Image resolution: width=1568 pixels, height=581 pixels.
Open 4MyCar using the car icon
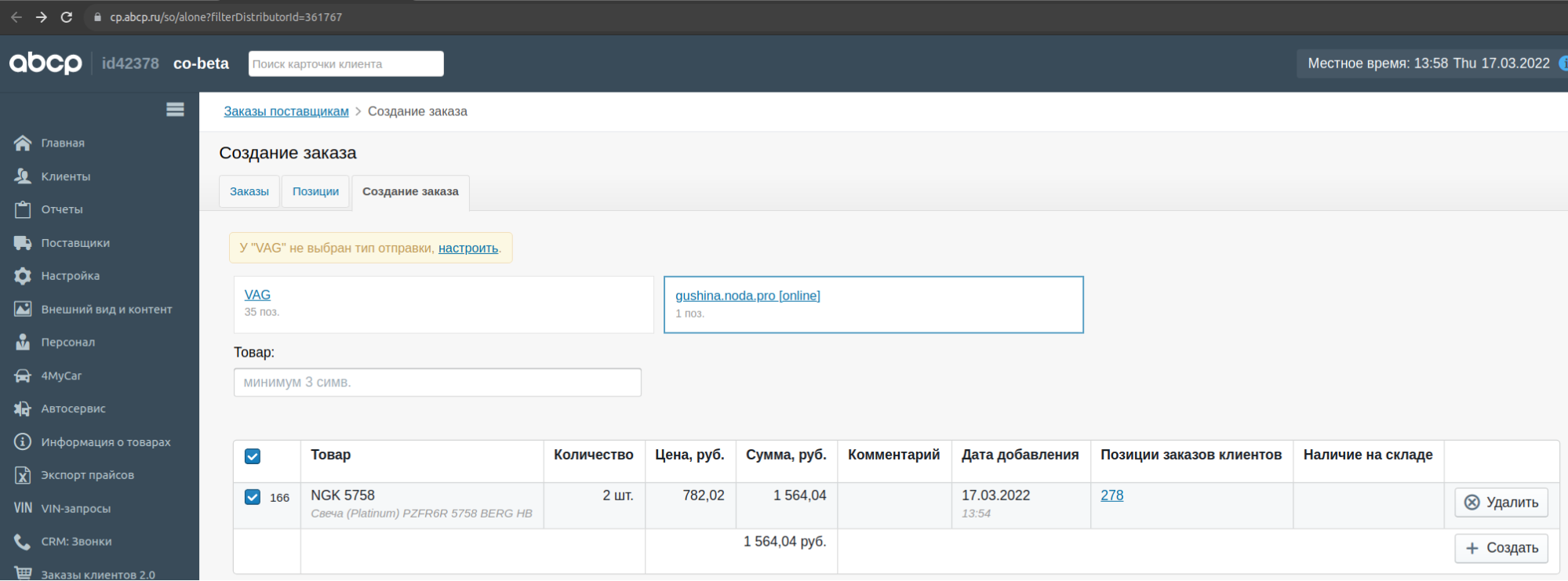23,376
